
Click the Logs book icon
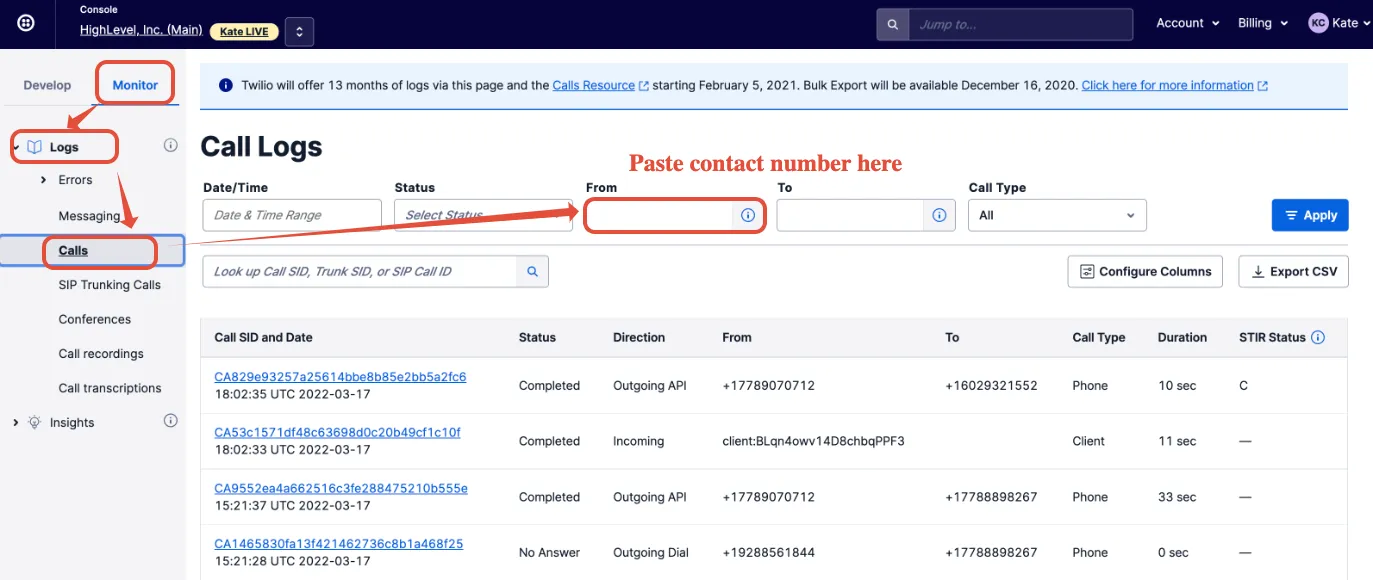pos(35,147)
